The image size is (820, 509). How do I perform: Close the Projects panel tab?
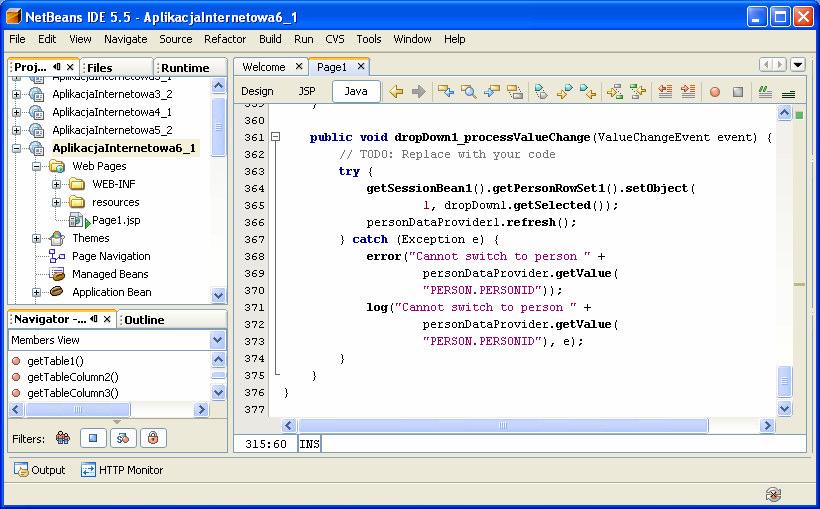click(x=70, y=67)
